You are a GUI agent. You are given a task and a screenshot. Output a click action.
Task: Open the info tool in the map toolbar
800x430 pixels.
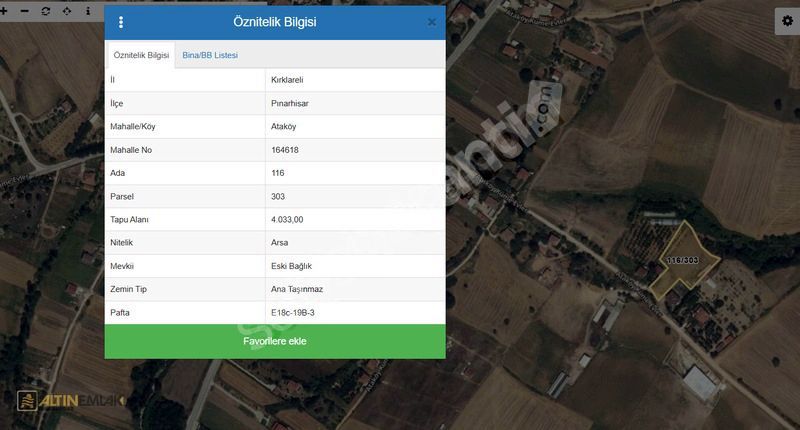88,11
